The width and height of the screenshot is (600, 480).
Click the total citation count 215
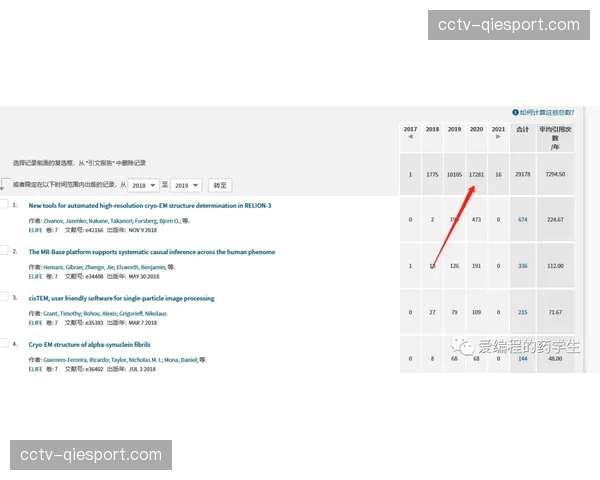522,312
